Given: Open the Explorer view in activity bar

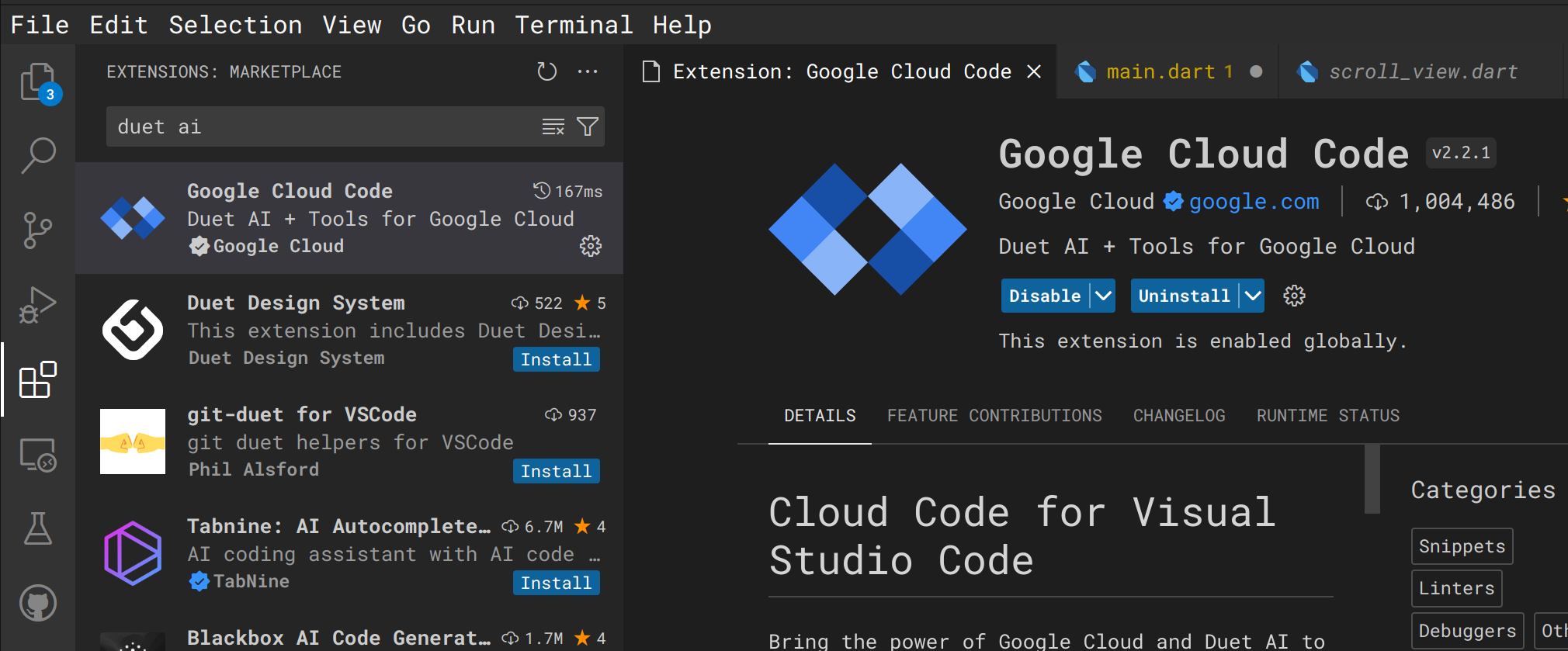Looking at the screenshot, I should [x=39, y=83].
